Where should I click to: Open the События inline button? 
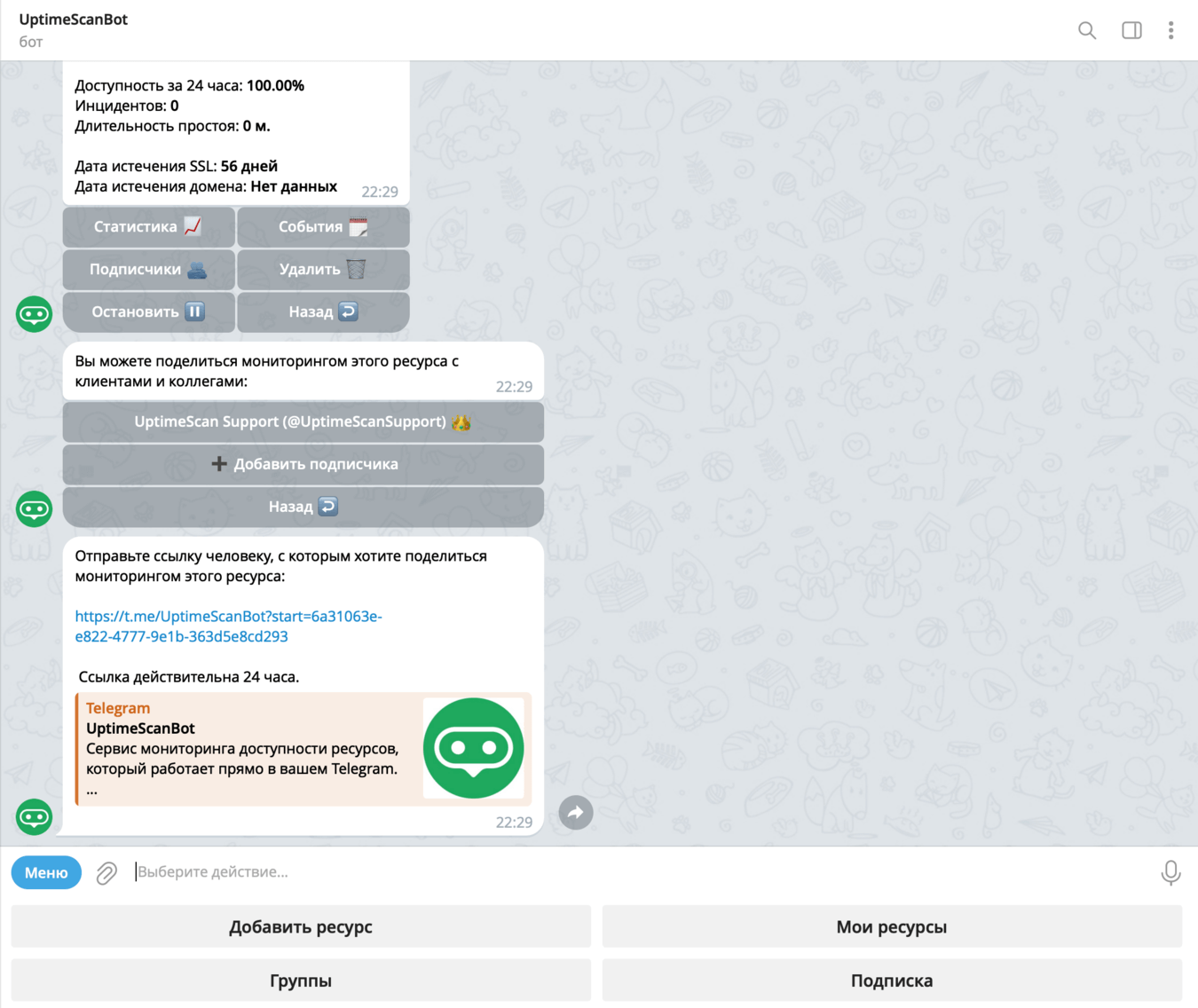[x=323, y=227]
